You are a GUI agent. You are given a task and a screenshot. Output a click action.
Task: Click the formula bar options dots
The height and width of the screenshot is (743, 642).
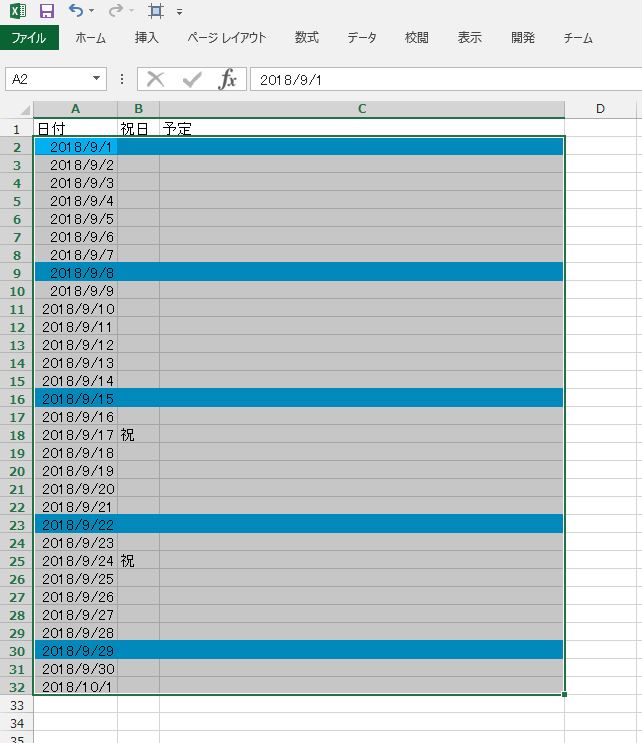pos(122,79)
